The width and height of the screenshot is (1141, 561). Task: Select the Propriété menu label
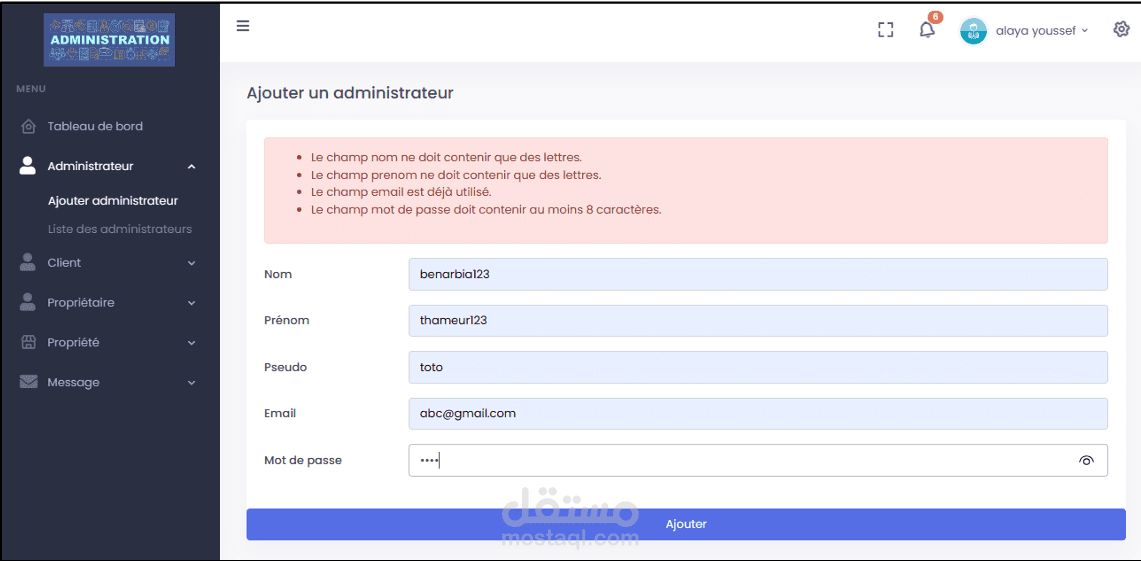(x=73, y=342)
